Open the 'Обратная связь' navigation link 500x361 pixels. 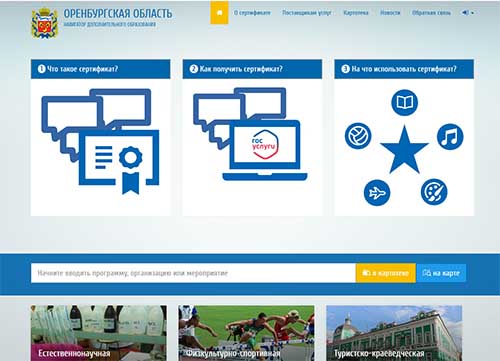coord(431,13)
